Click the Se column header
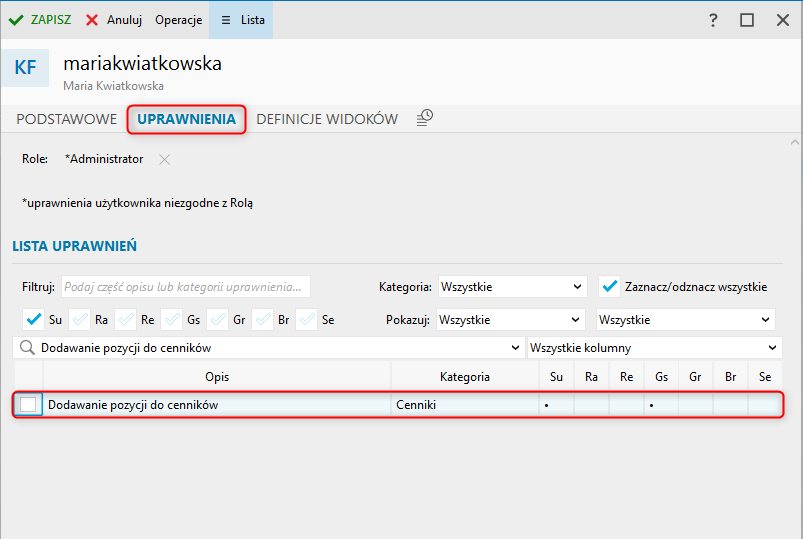The width and height of the screenshot is (803, 539). pos(765,377)
